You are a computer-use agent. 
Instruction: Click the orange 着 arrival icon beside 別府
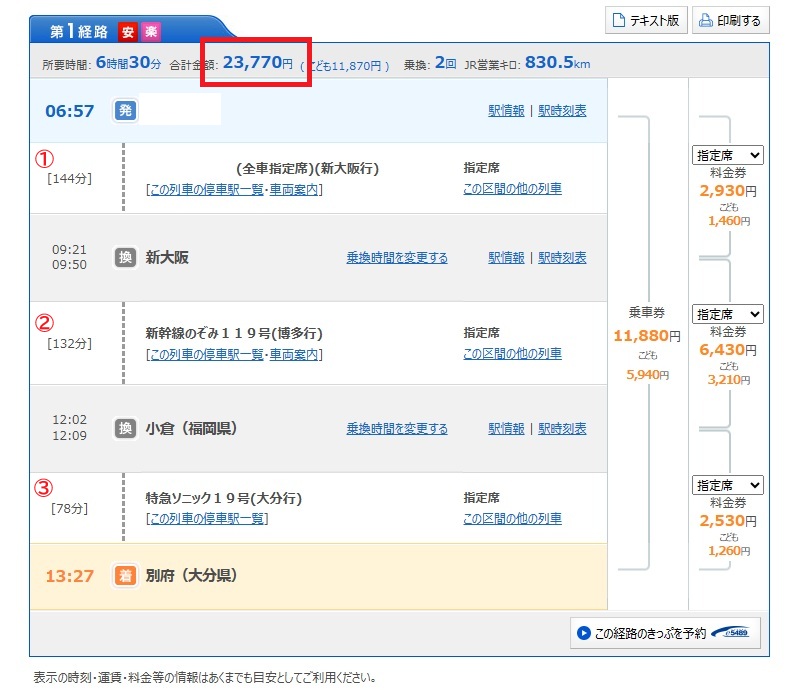(125, 575)
